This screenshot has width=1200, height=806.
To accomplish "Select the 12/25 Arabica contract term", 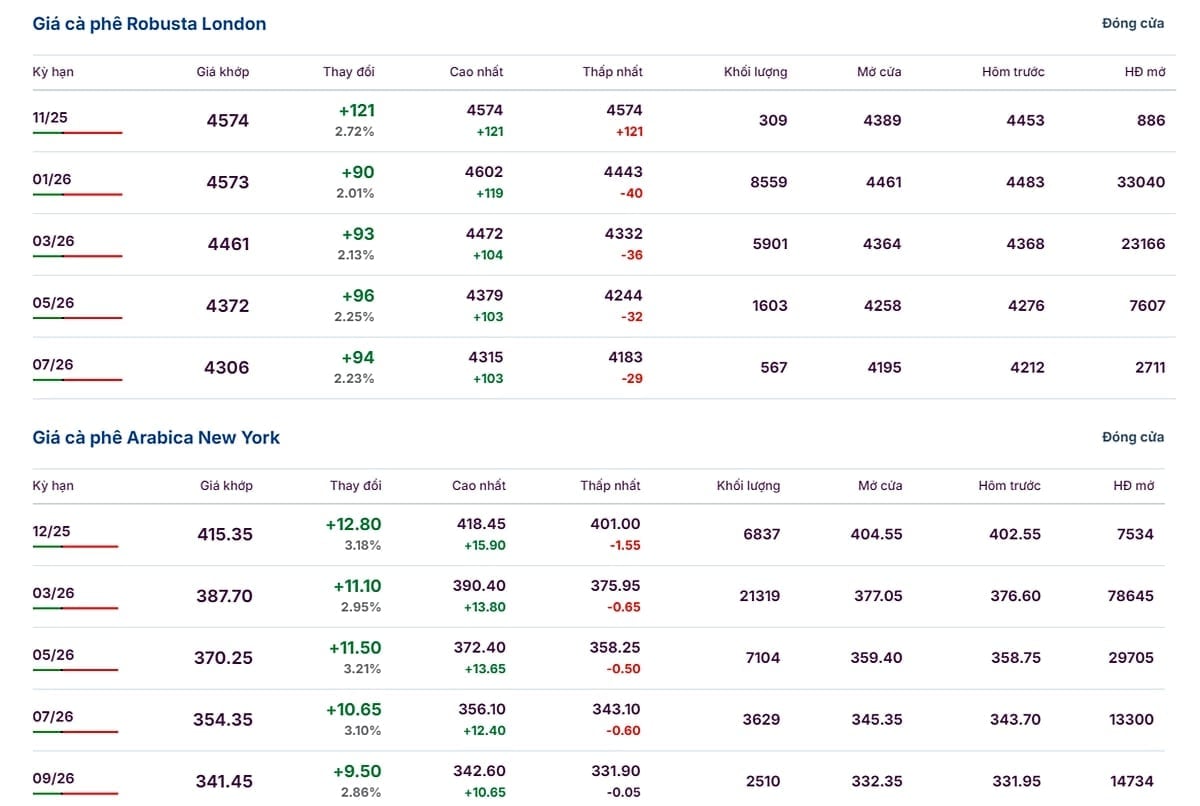I will point(52,532).
